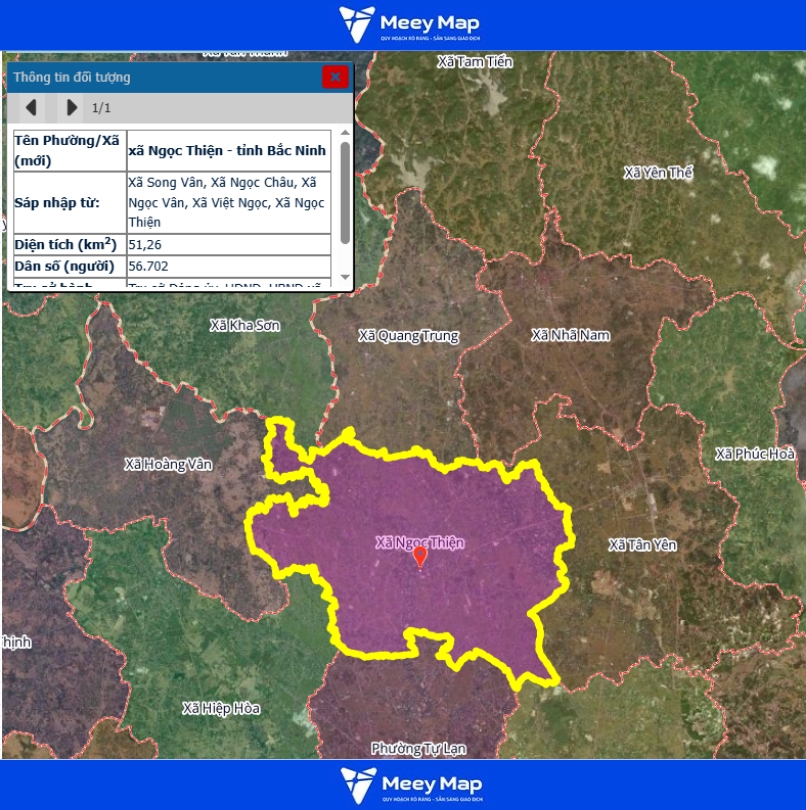Click the Xã Kha Sơn map label
Image resolution: width=806 pixels, height=810 pixels.
click(x=245, y=326)
